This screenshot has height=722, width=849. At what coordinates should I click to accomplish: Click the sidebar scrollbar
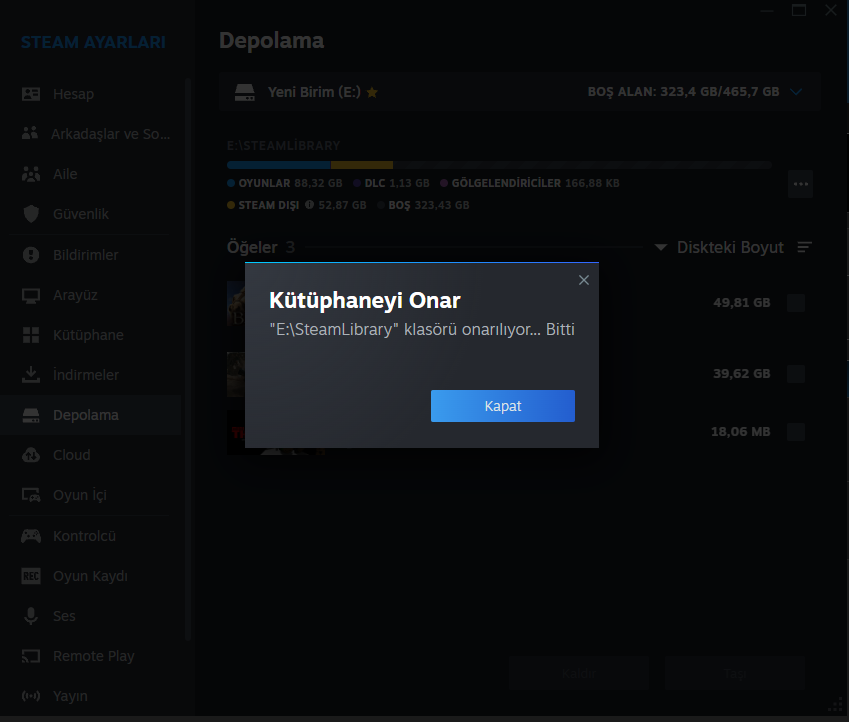188,360
